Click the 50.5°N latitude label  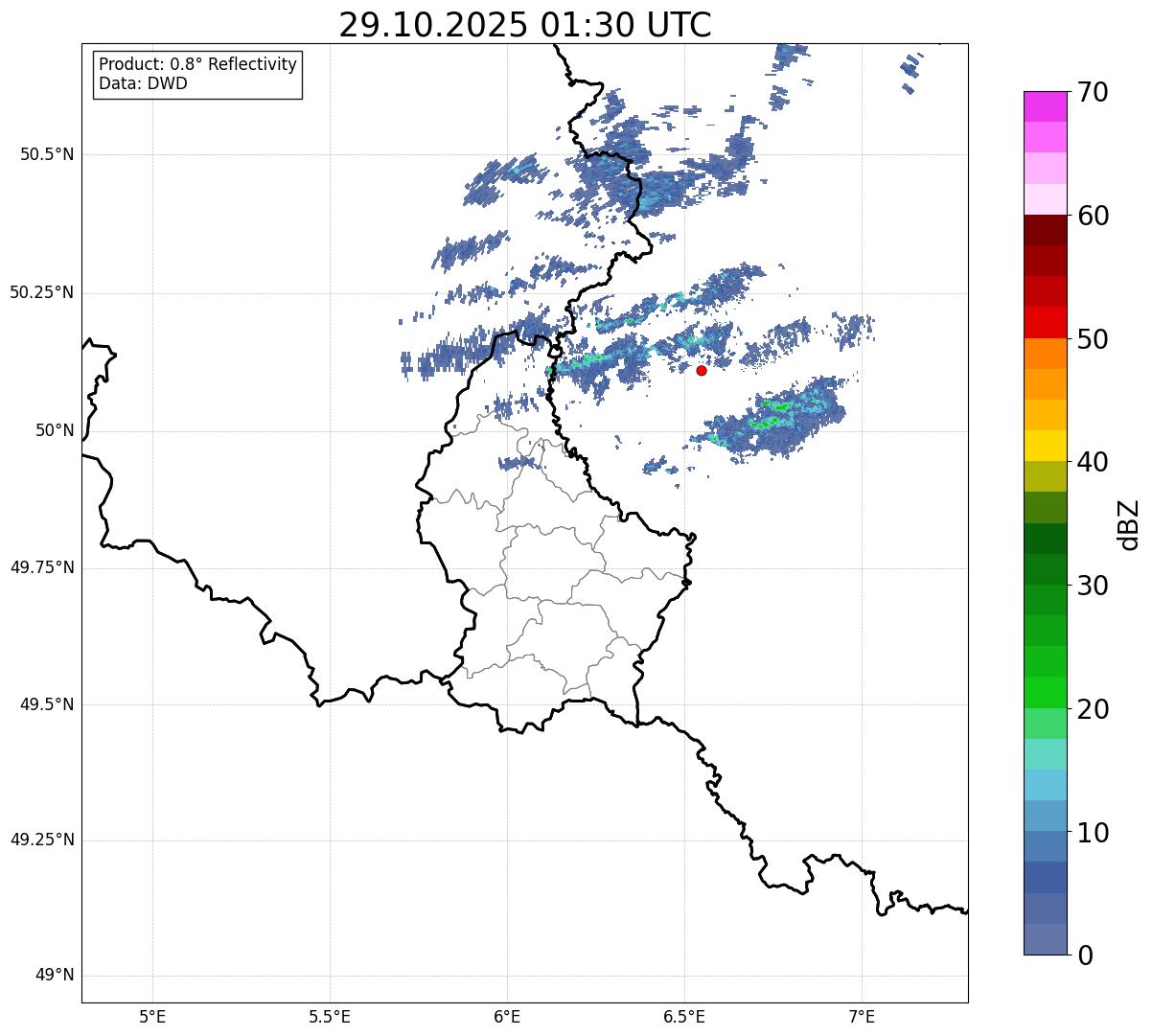pyautogui.click(x=47, y=154)
